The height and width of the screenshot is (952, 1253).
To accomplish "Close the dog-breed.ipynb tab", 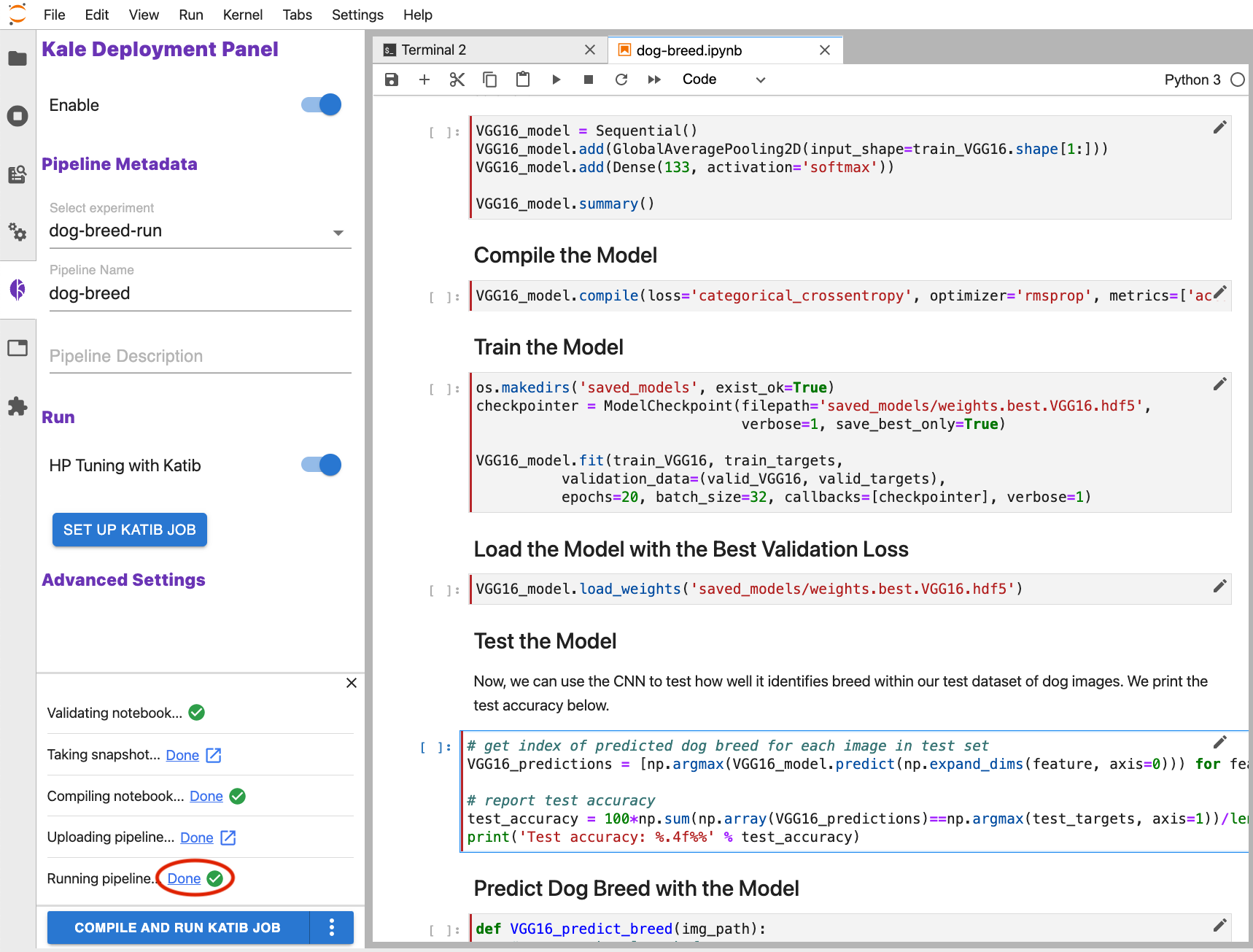I will pos(825,50).
